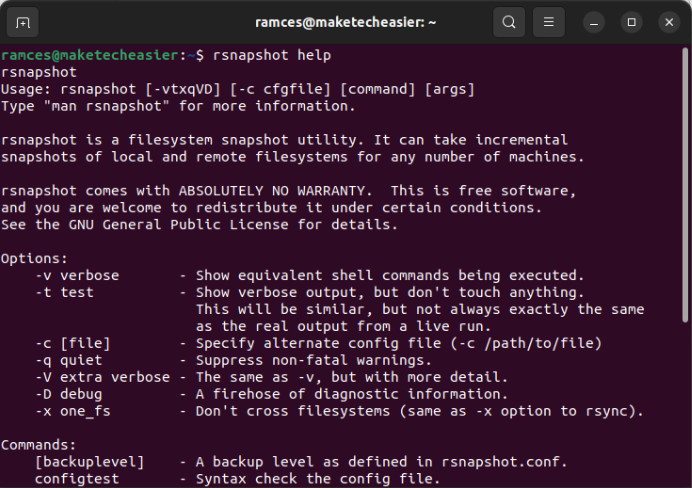This screenshot has width=692, height=488.
Task: Click the '-D debug' option
Action: 69,394
